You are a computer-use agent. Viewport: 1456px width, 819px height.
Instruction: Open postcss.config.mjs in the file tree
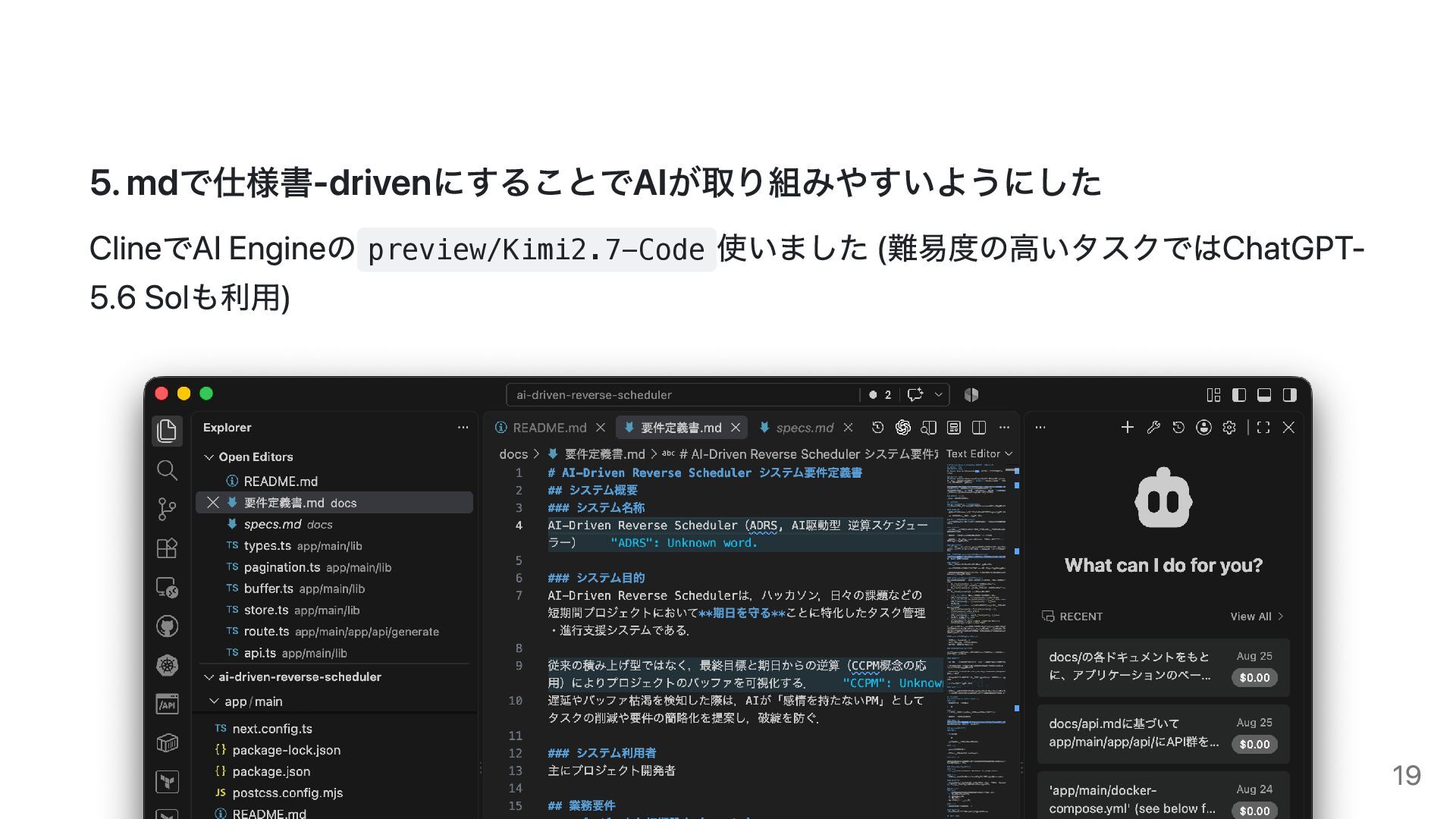pos(334,792)
